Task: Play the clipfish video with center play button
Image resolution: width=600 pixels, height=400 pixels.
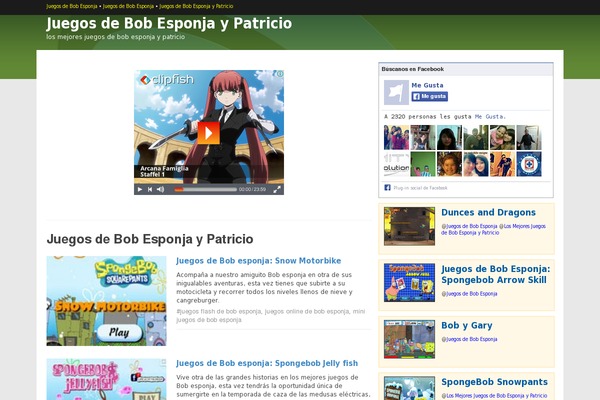Action: [209, 133]
